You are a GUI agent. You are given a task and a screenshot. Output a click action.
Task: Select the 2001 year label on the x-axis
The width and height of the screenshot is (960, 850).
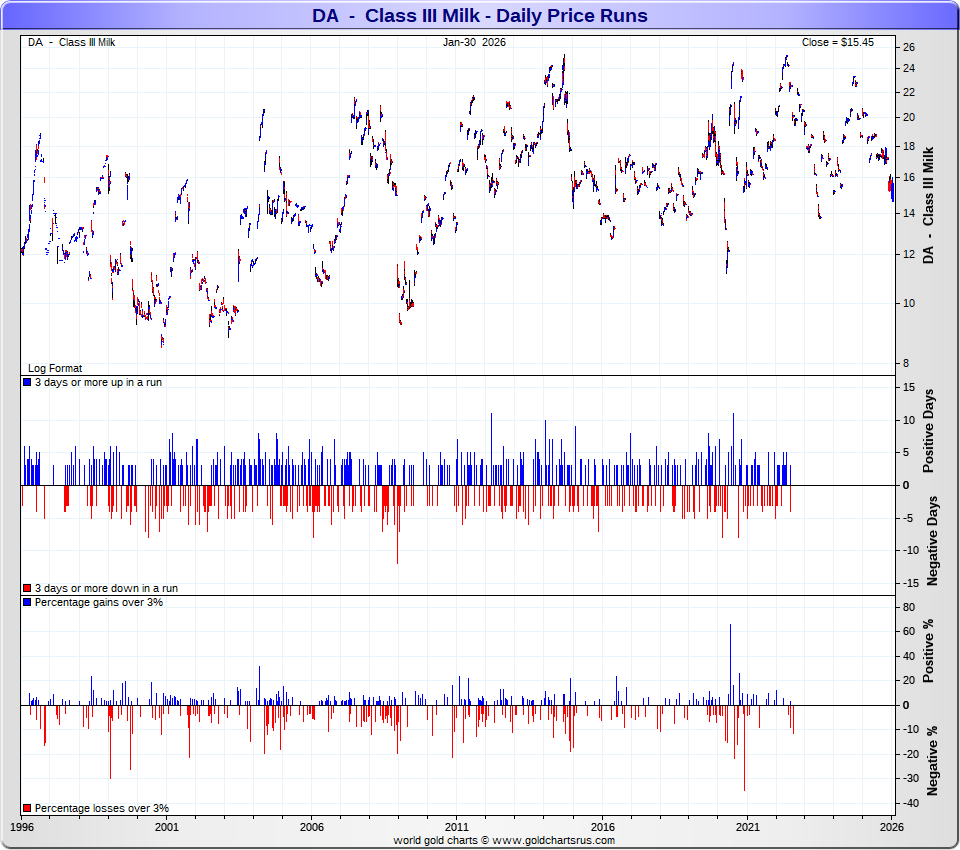167,828
